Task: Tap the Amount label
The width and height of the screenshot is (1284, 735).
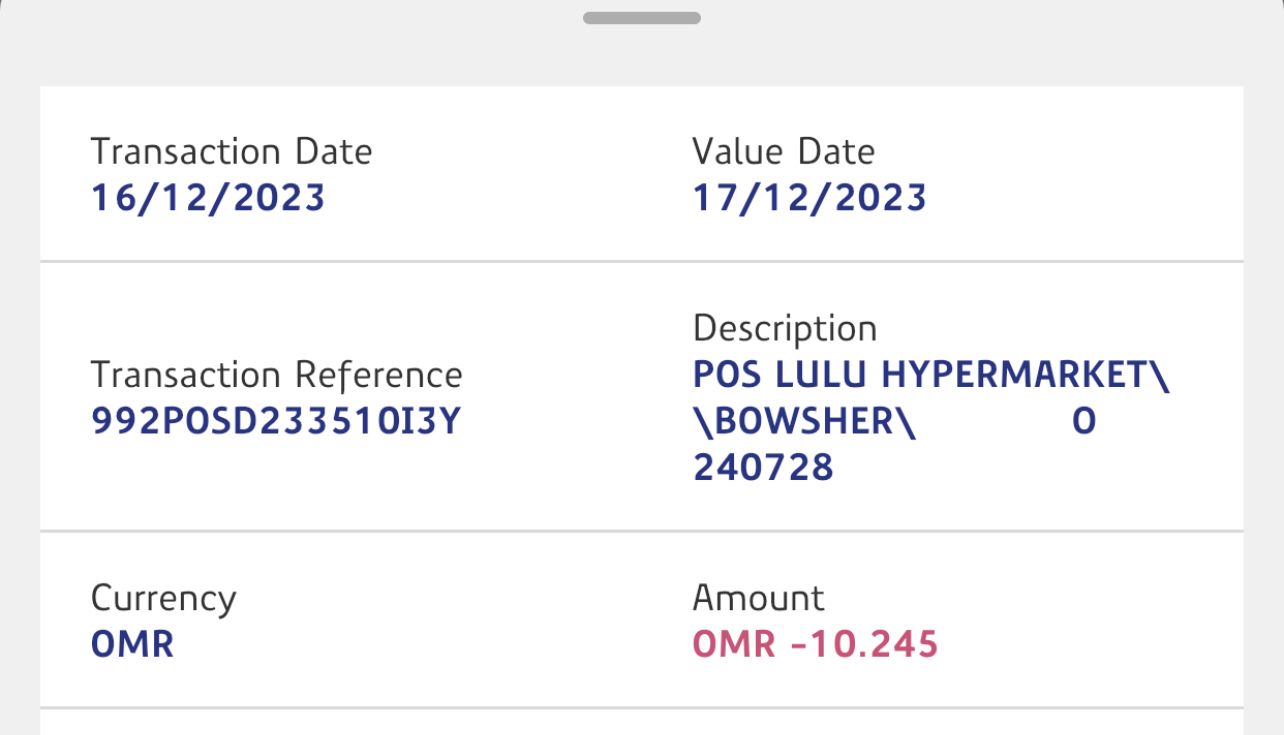Action: [x=758, y=598]
